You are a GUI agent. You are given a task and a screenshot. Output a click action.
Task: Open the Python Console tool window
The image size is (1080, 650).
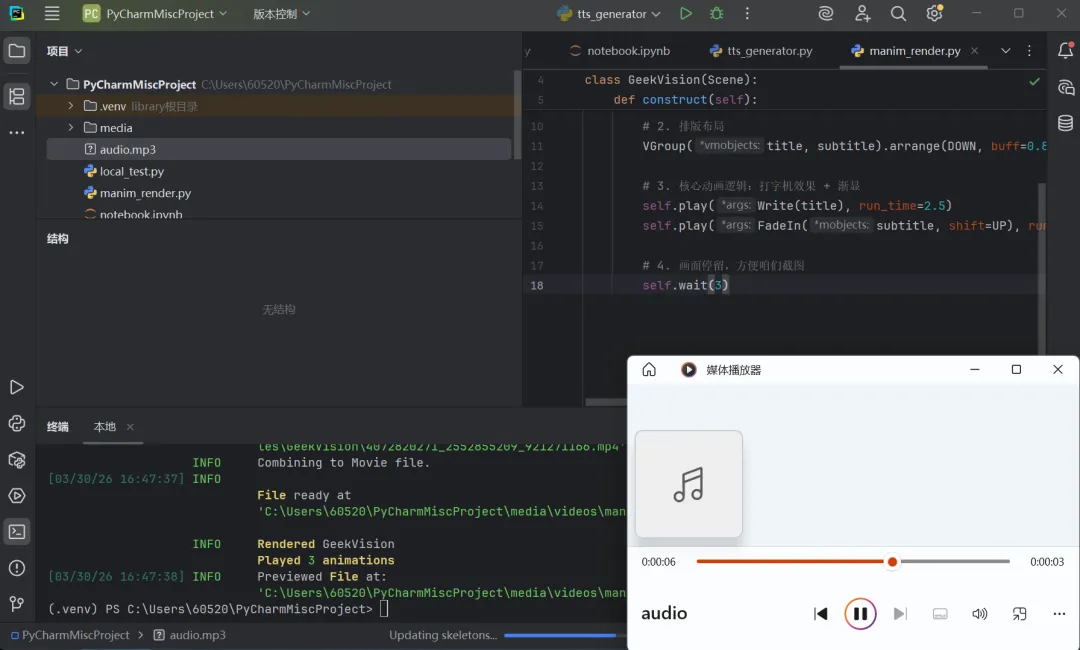coord(17,423)
